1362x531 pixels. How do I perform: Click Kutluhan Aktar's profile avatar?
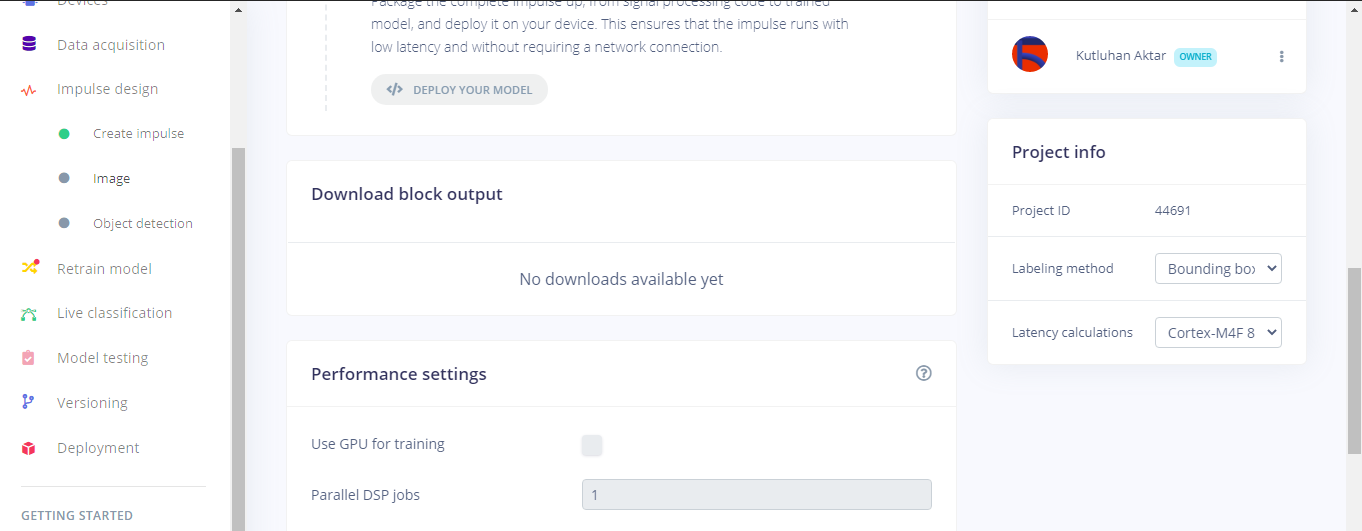click(x=1029, y=54)
